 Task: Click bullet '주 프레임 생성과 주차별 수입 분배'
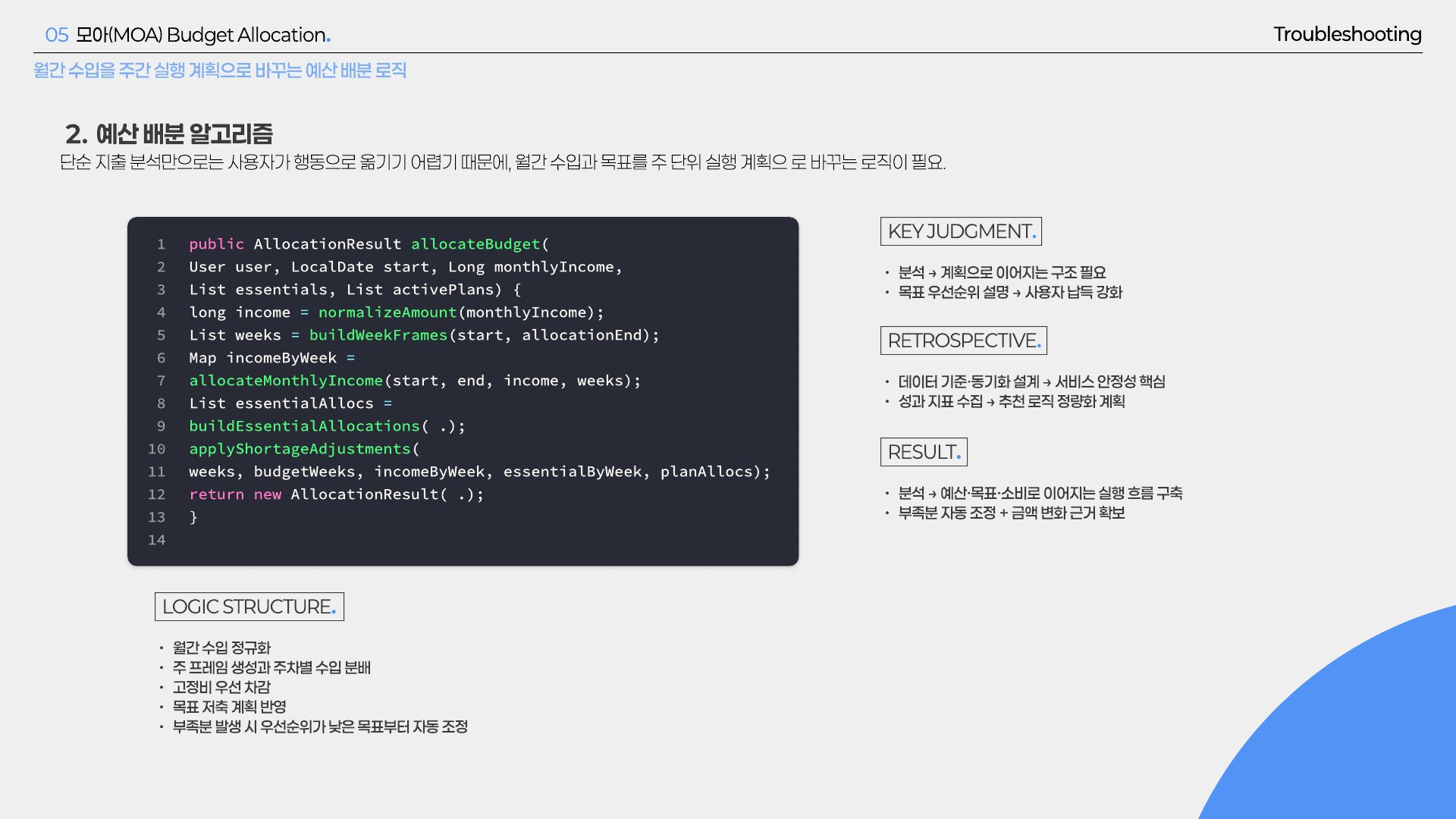[x=271, y=667]
